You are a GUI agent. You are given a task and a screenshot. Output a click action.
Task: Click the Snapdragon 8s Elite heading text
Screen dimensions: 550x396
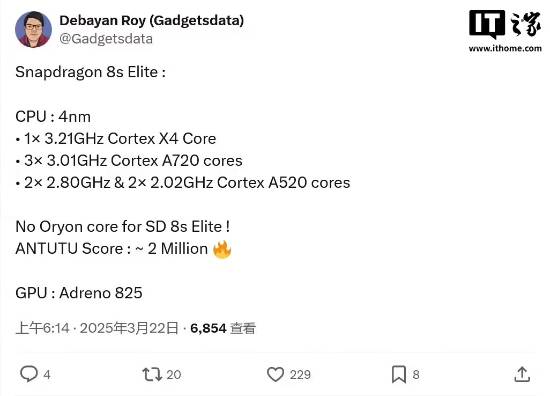(x=90, y=72)
